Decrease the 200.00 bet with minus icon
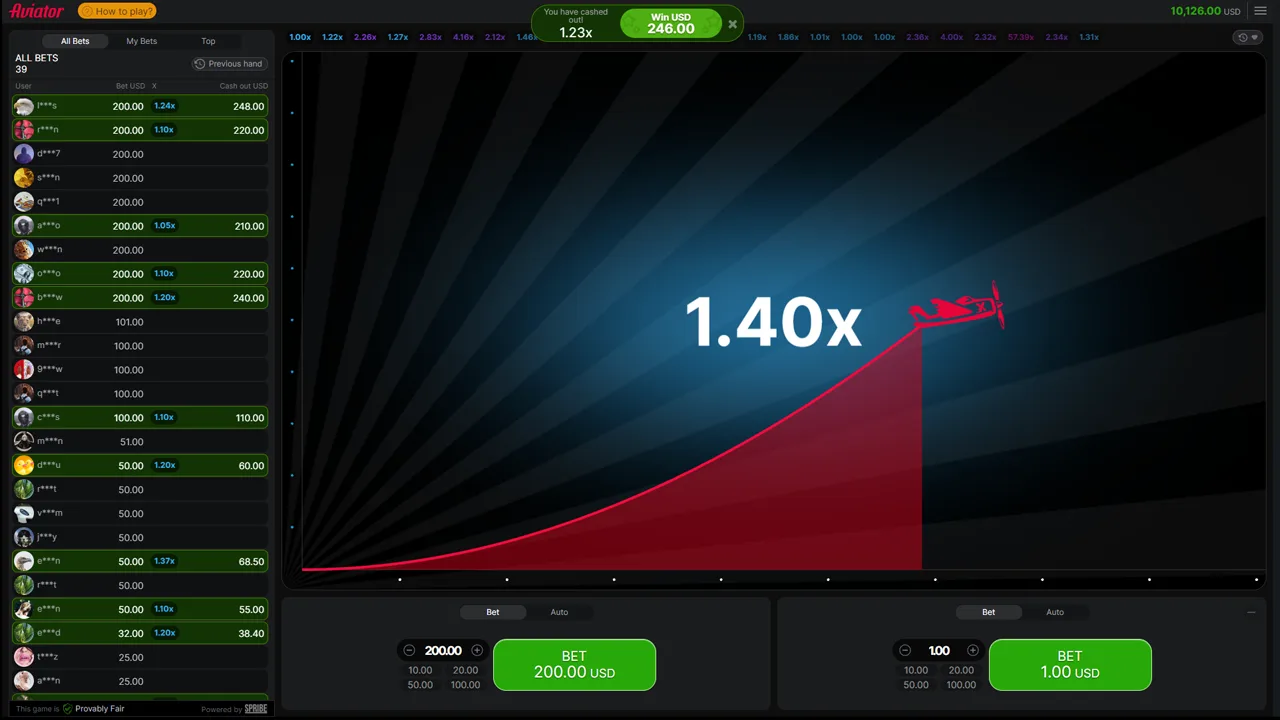Viewport: 1280px width, 720px height. point(409,650)
